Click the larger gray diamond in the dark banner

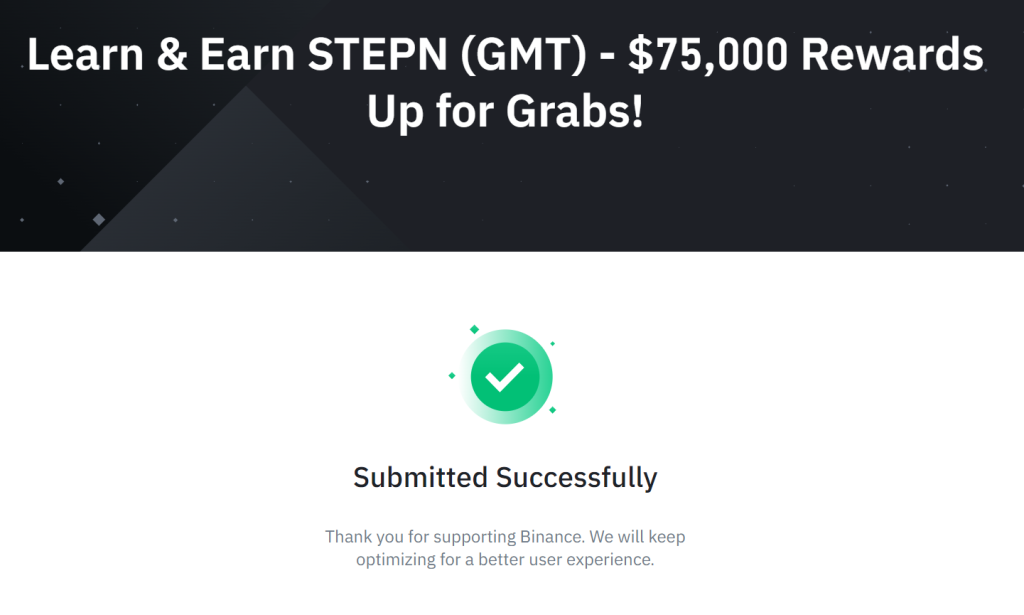(x=98, y=219)
